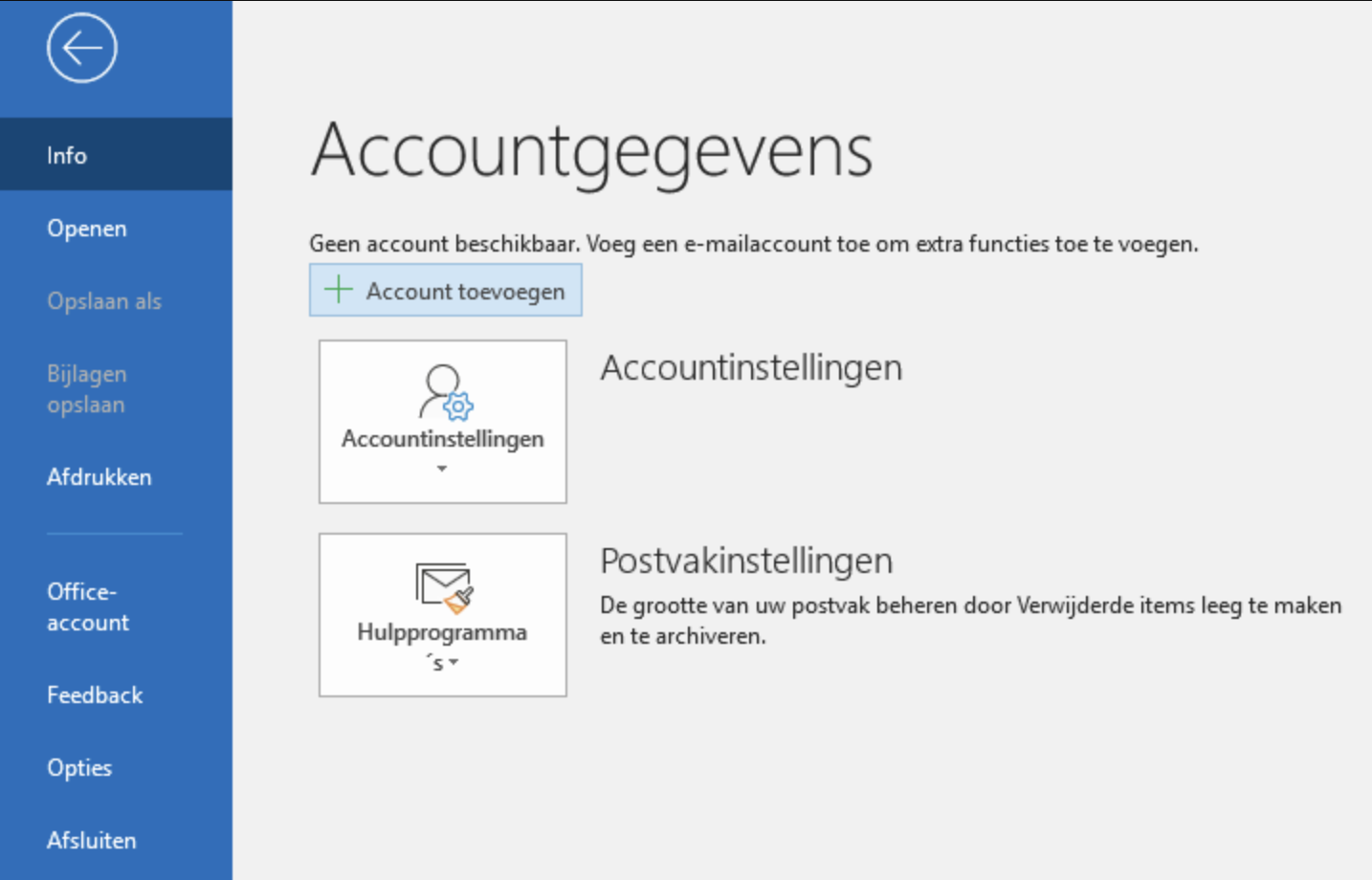Click Feedback in the left pane
Screen dimensions: 1372x880
tap(94, 694)
